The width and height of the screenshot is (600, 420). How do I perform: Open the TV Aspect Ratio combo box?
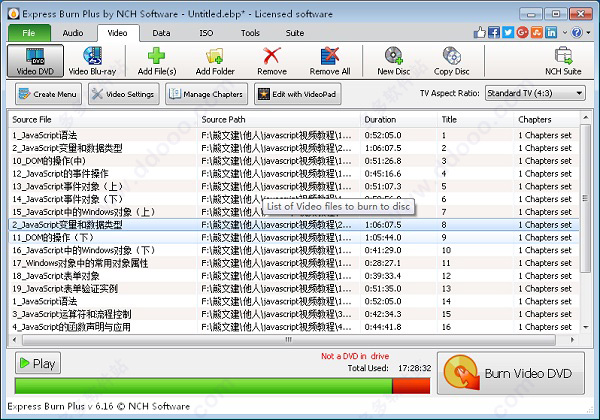[535, 93]
